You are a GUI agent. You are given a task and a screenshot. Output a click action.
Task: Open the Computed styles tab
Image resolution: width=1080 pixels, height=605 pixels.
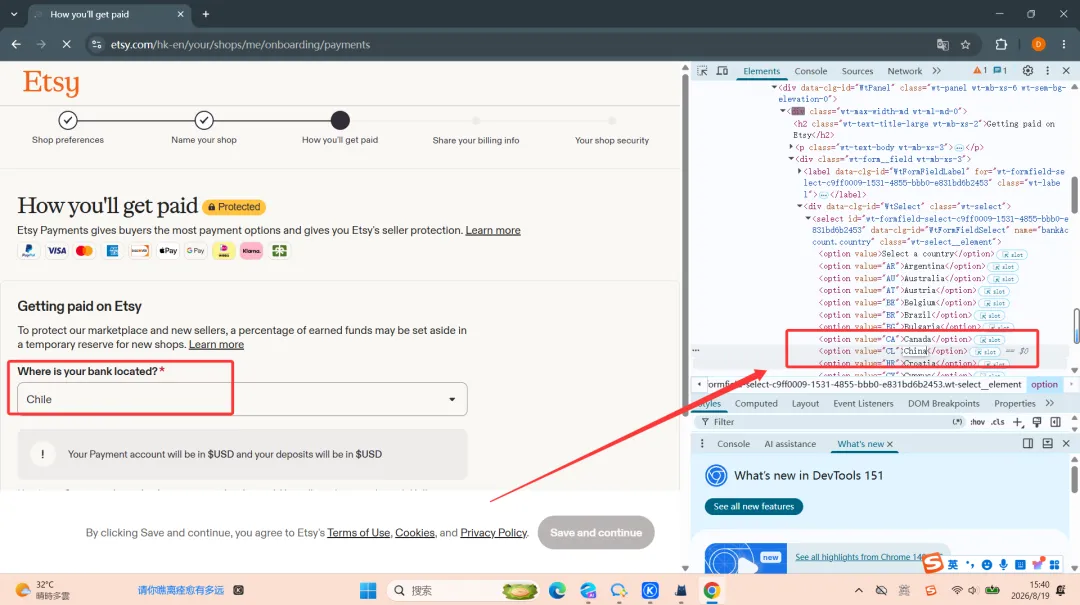coord(756,404)
